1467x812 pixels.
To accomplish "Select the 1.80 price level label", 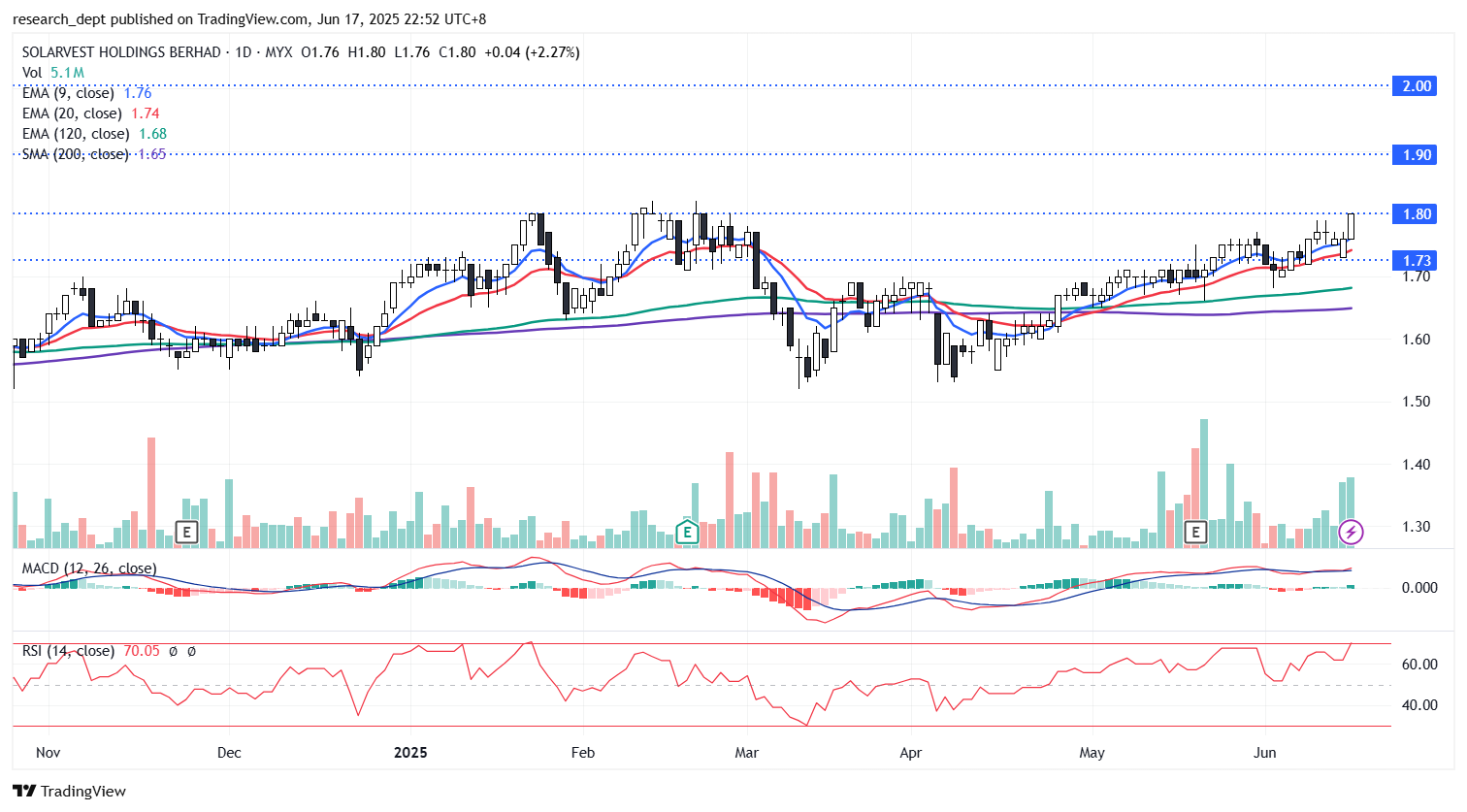I will coord(1417,213).
